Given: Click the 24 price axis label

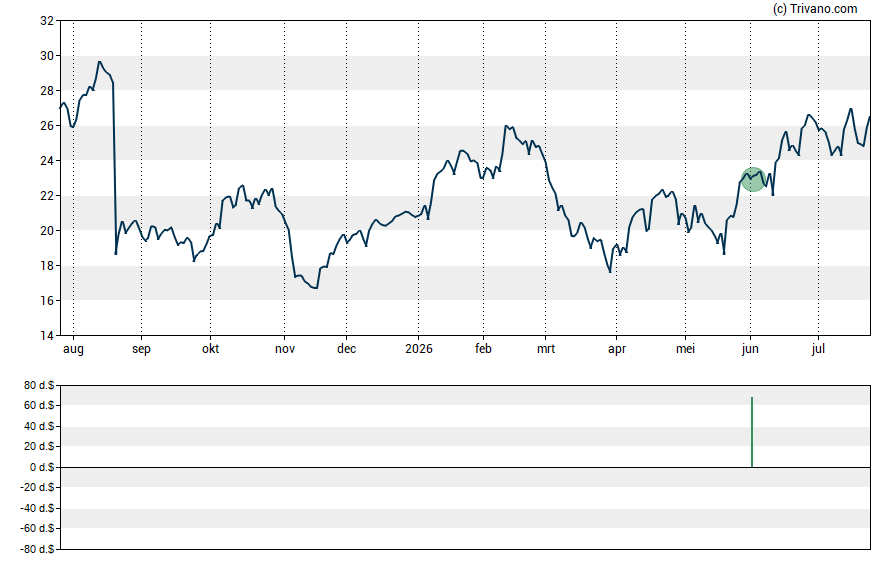Looking at the screenshot, I should coord(47,161).
